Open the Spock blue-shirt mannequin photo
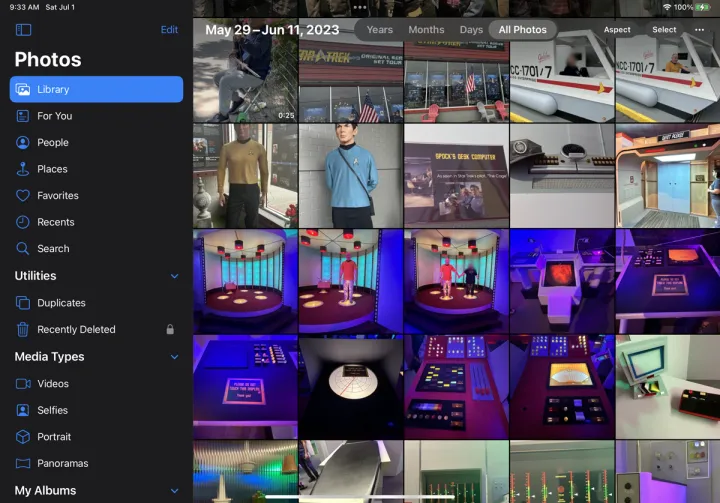The image size is (720, 503). pyautogui.click(x=350, y=176)
